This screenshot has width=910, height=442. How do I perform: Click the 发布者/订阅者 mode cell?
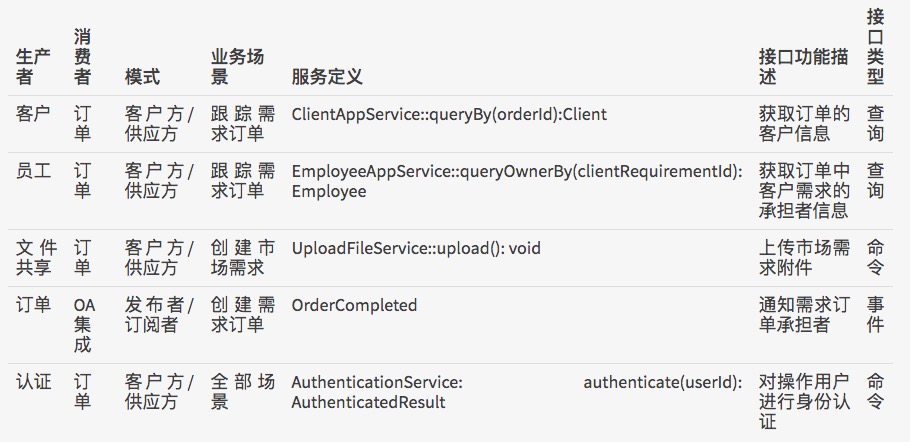(160, 315)
